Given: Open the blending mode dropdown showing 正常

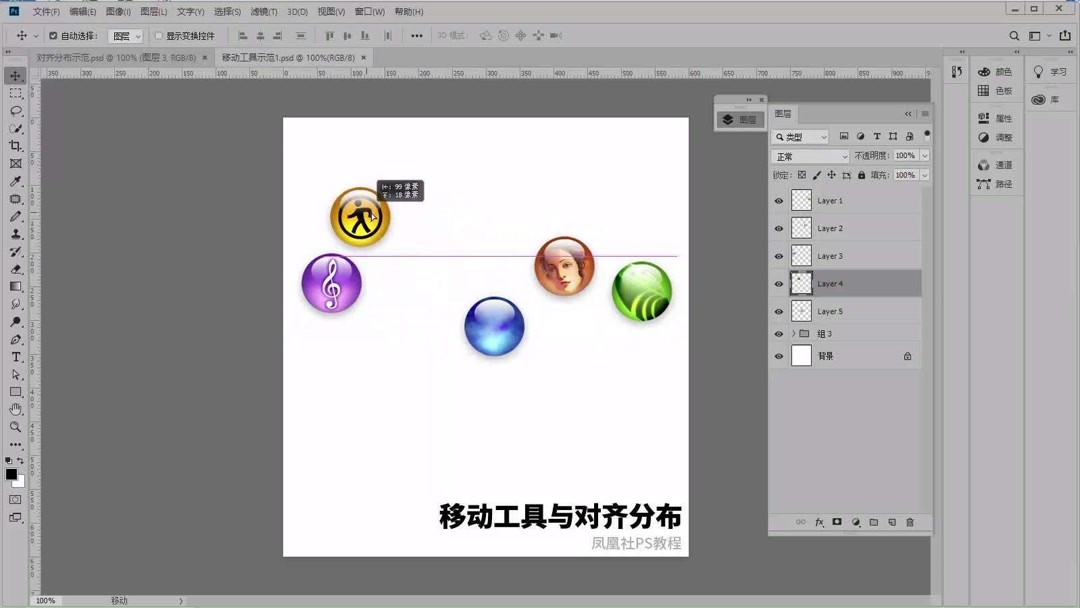Looking at the screenshot, I should (x=810, y=156).
